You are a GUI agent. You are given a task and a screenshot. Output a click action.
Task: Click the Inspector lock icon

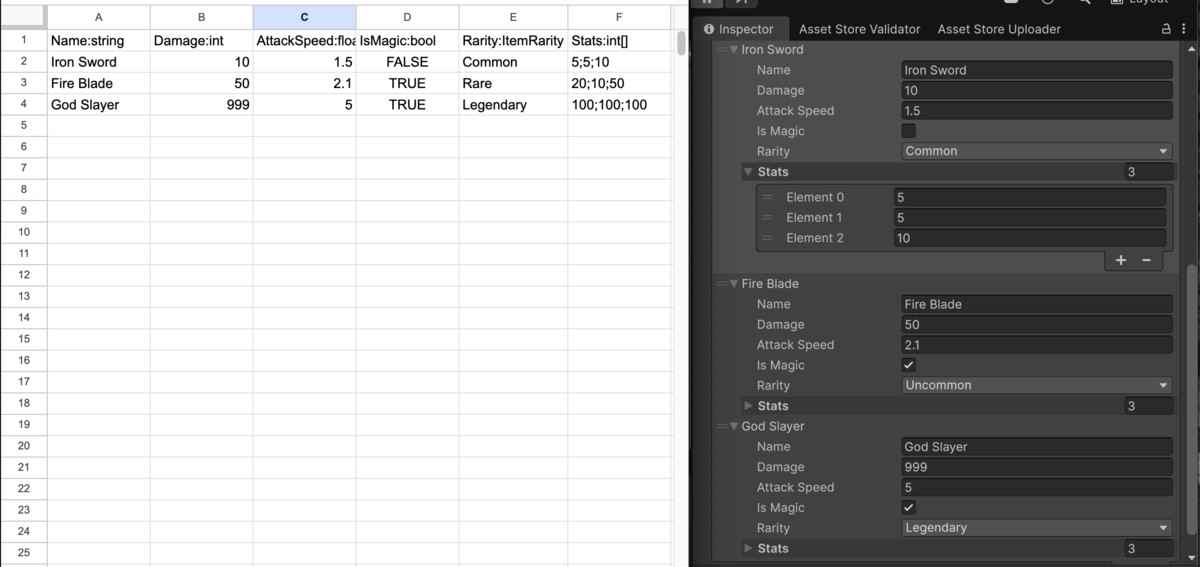(x=1166, y=29)
